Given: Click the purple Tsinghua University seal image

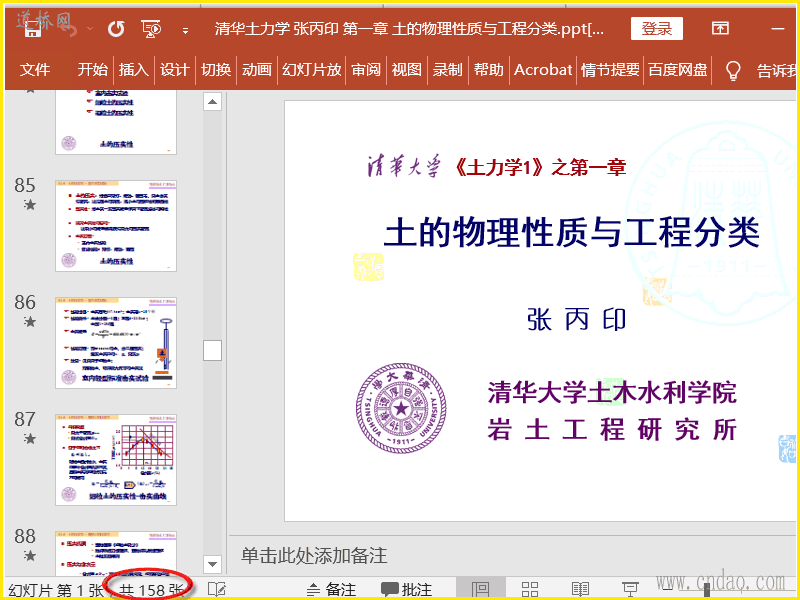Looking at the screenshot, I should coord(401,408).
